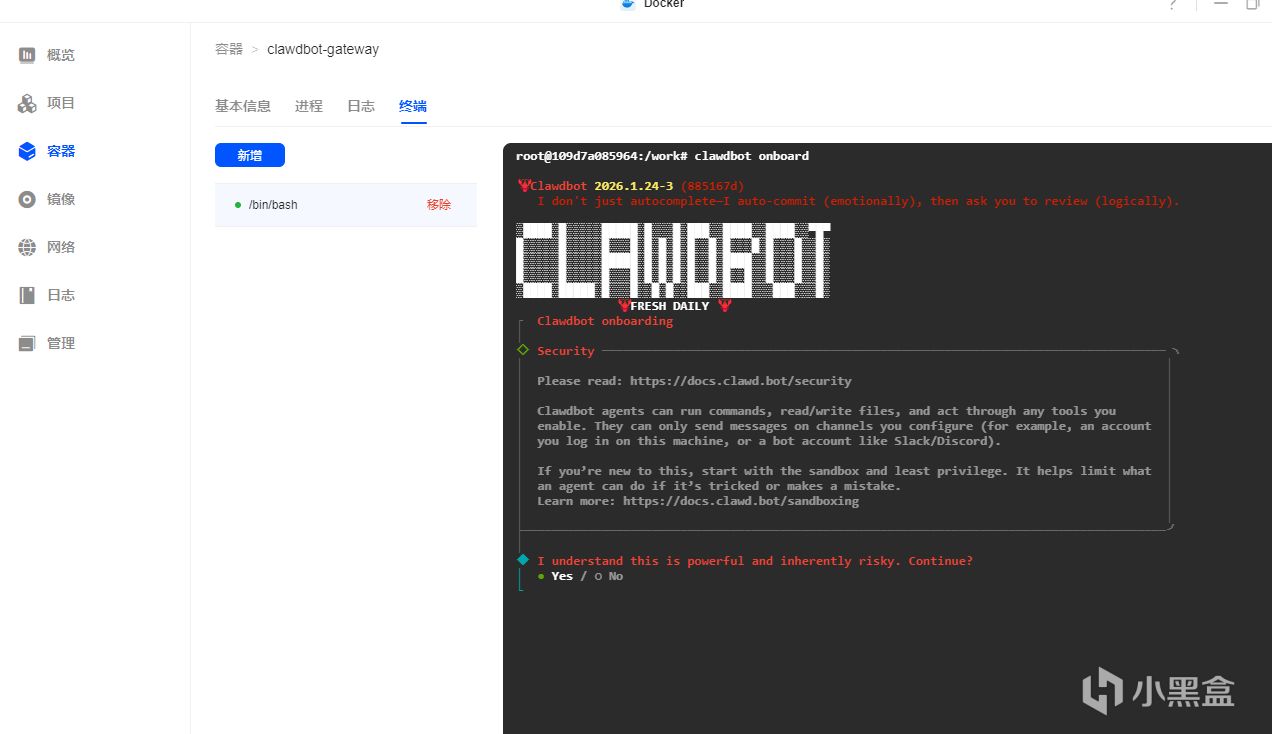
Task: Open the 项目 projects icon in sidebar
Action: [x=27, y=103]
